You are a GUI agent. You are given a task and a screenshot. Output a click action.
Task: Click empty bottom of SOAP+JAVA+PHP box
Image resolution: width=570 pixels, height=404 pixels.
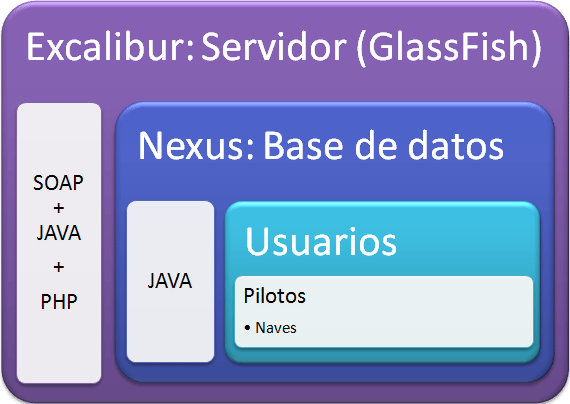click(59, 349)
